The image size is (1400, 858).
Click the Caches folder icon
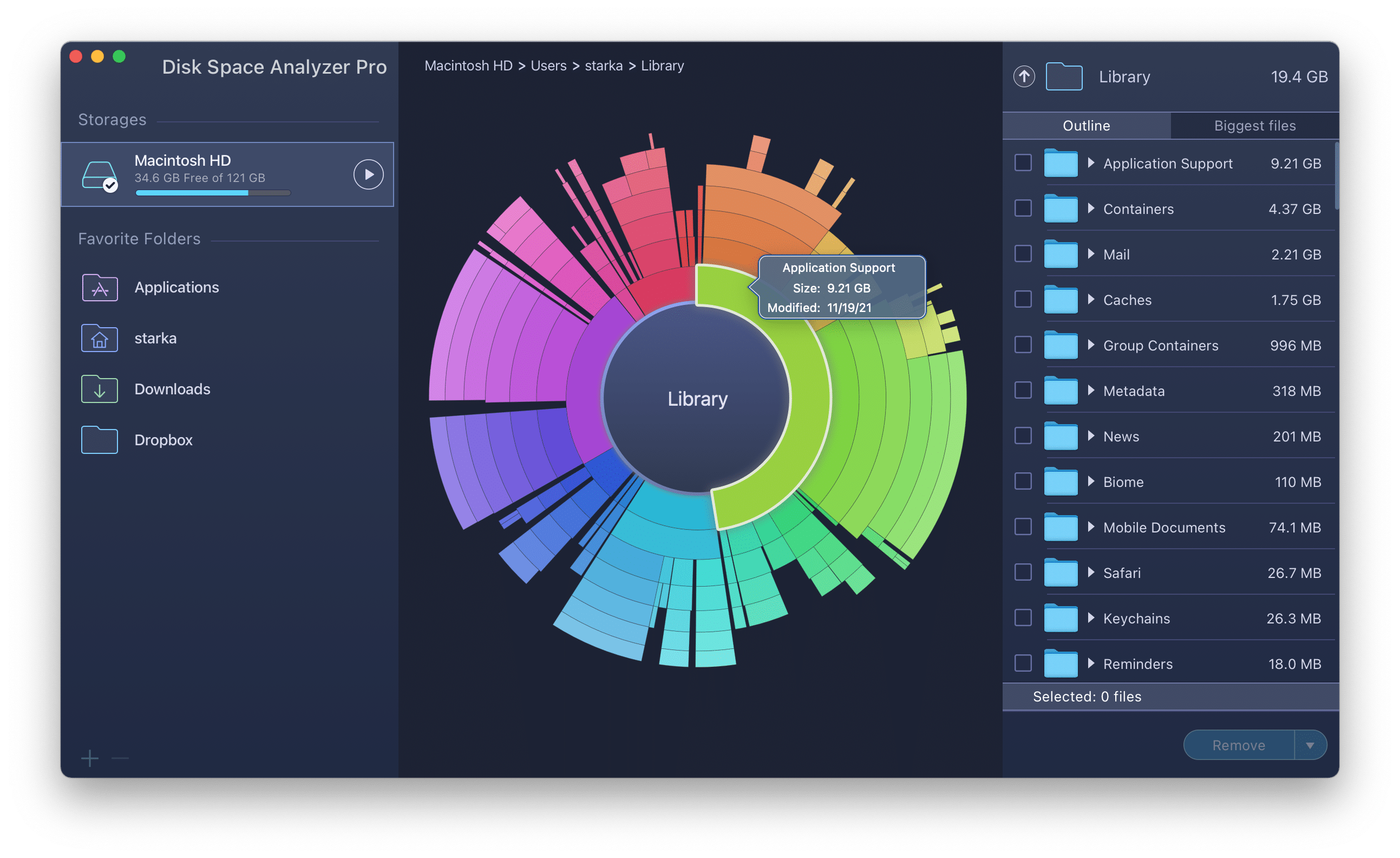click(x=1061, y=300)
